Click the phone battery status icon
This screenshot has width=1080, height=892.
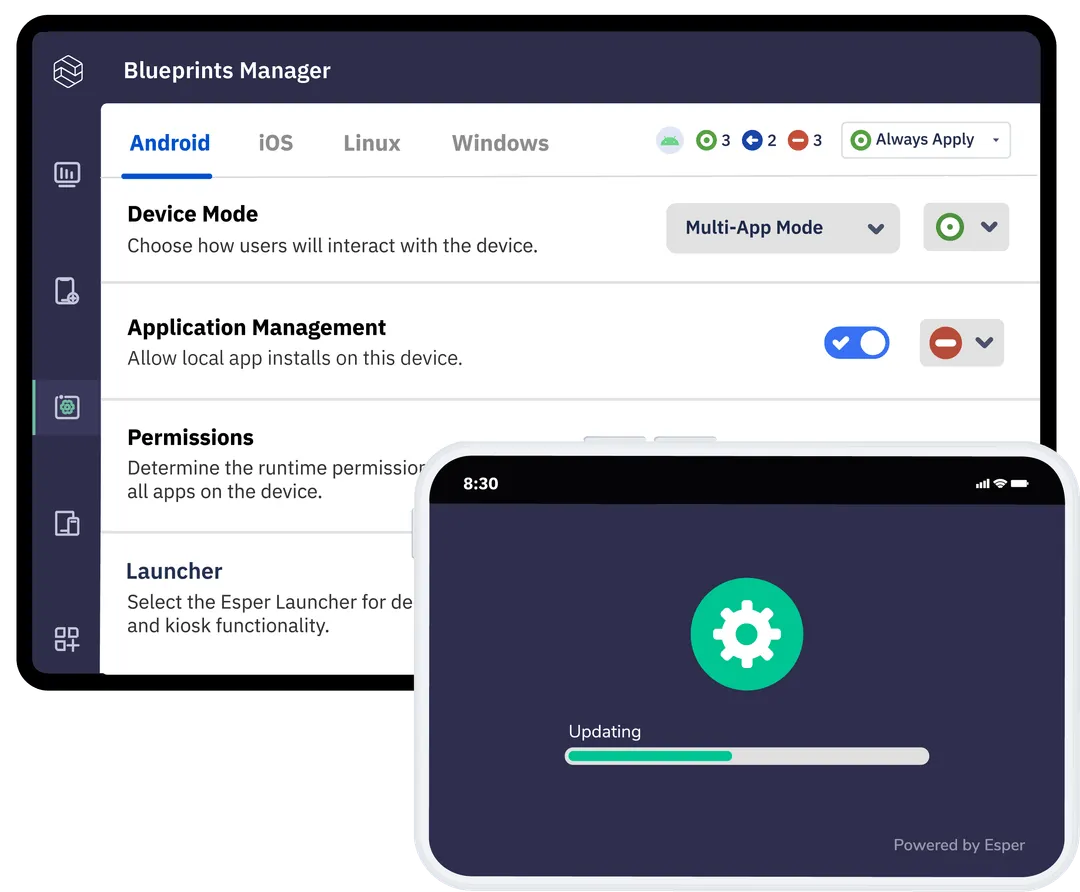point(1019,484)
